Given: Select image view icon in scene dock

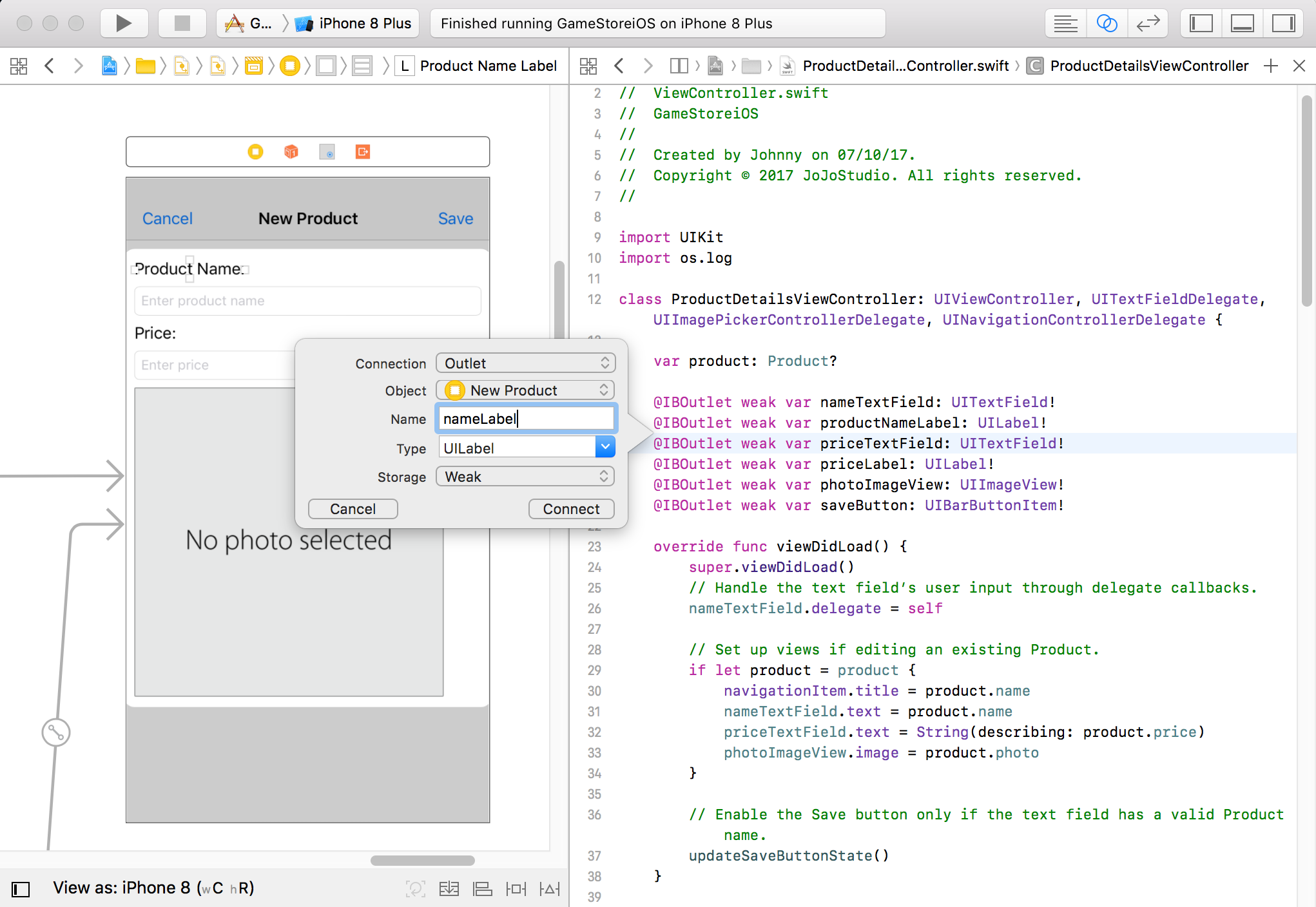Looking at the screenshot, I should pos(327,152).
